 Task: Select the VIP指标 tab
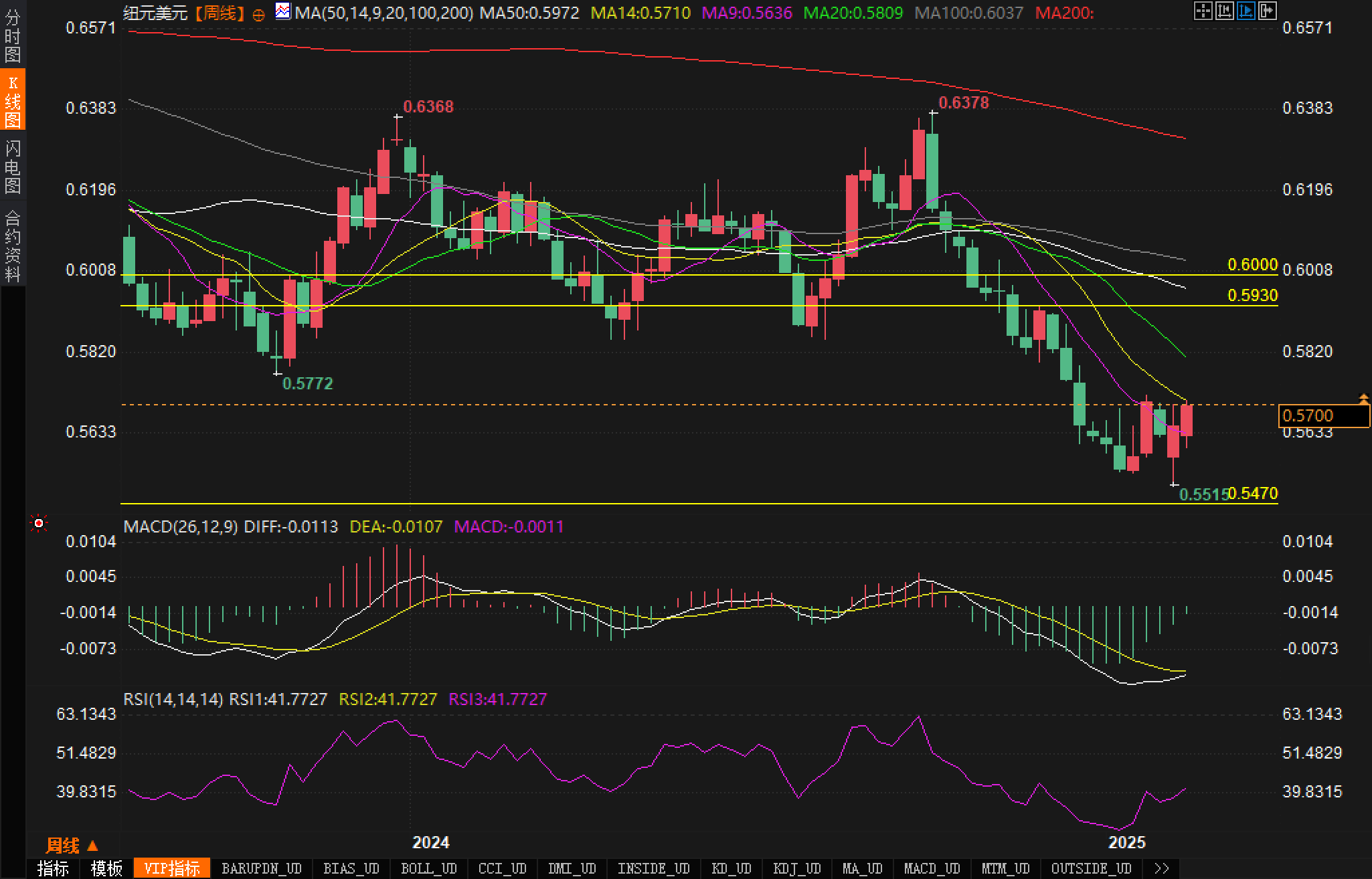pyautogui.click(x=172, y=868)
